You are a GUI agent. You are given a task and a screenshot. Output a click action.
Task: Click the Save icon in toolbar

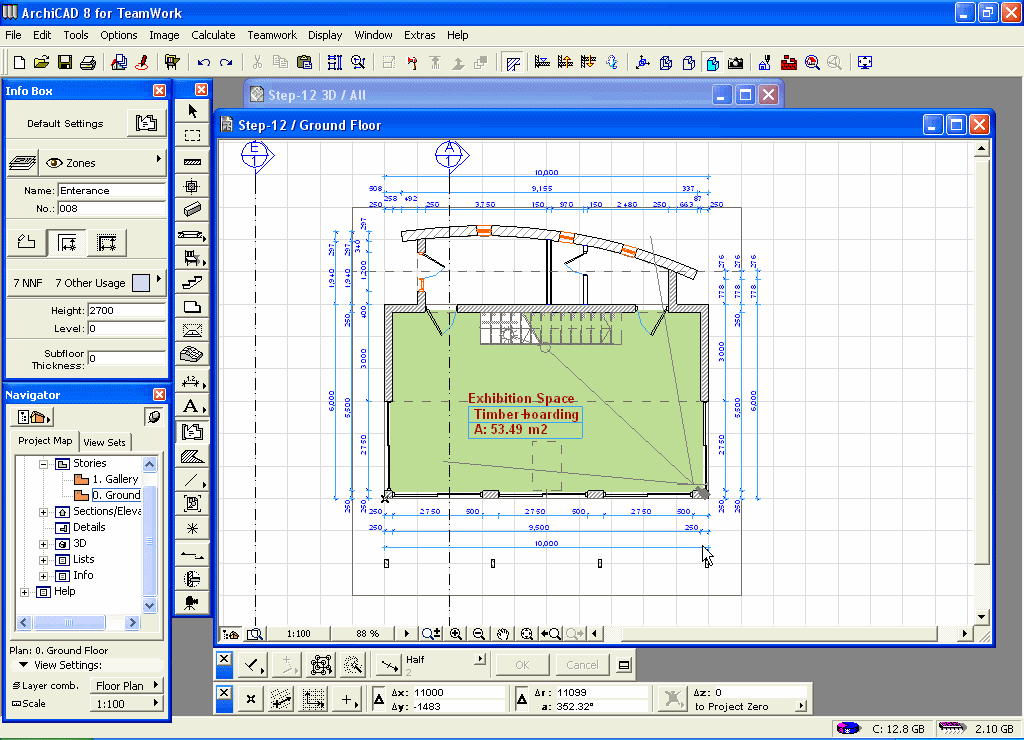click(x=64, y=63)
